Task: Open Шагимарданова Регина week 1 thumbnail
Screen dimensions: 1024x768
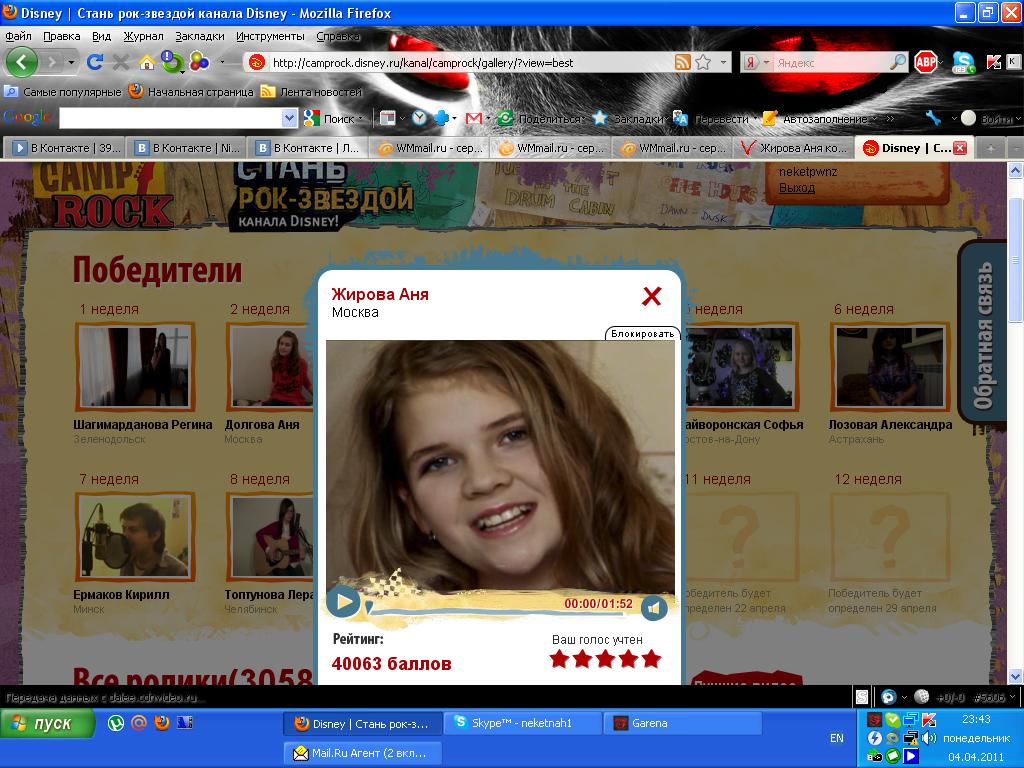Action: pyautogui.click(x=135, y=366)
